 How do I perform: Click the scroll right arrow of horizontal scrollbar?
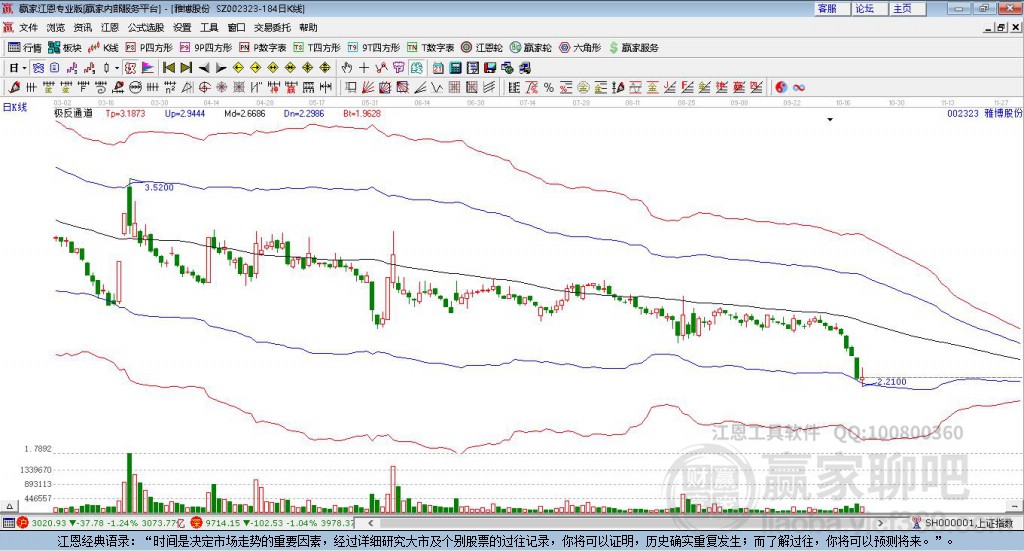point(880,523)
